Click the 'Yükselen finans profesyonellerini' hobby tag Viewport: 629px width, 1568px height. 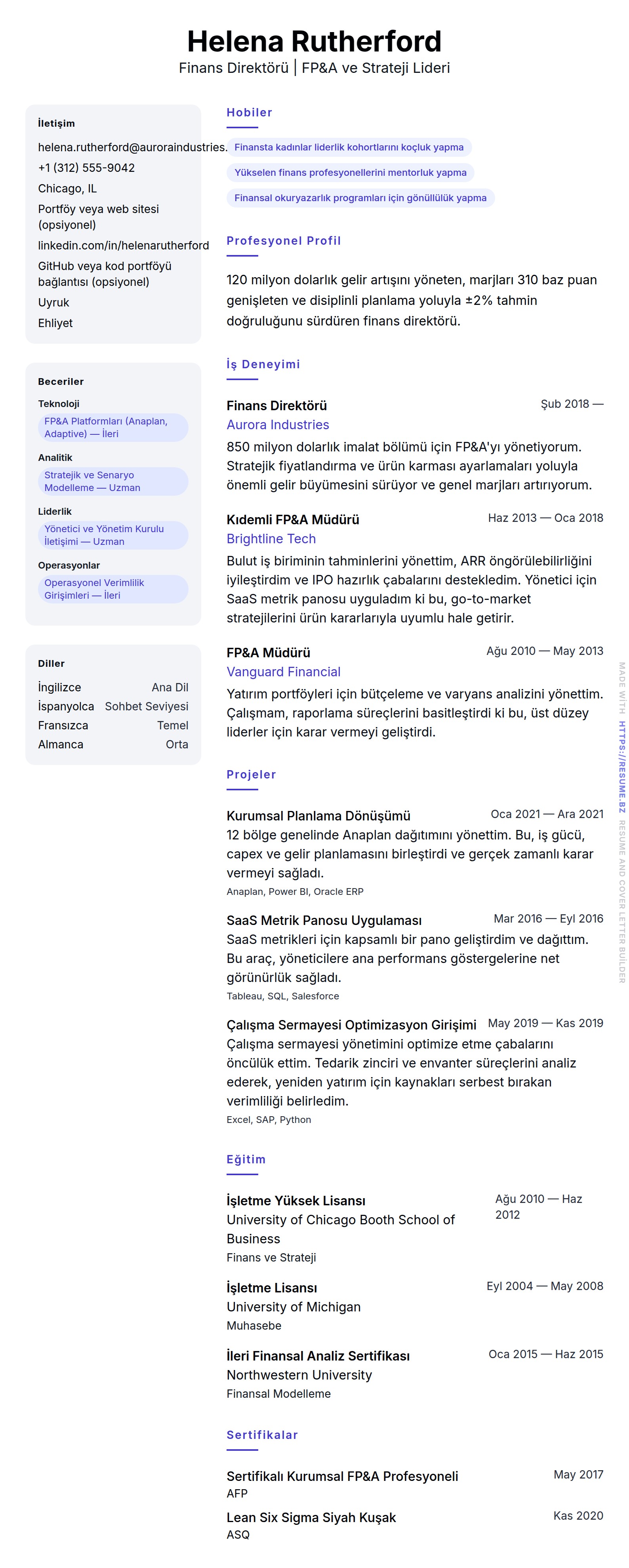pyautogui.click(x=350, y=173)
